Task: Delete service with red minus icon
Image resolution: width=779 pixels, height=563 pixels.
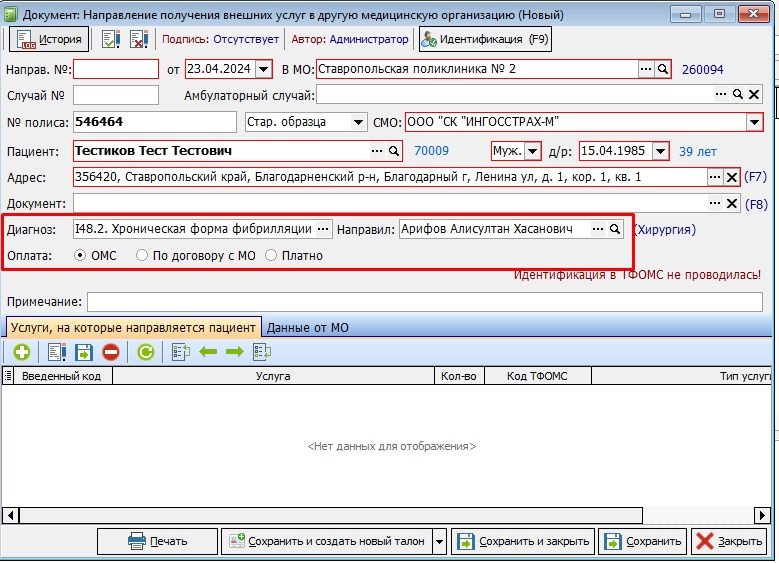Action: [111, 352]
